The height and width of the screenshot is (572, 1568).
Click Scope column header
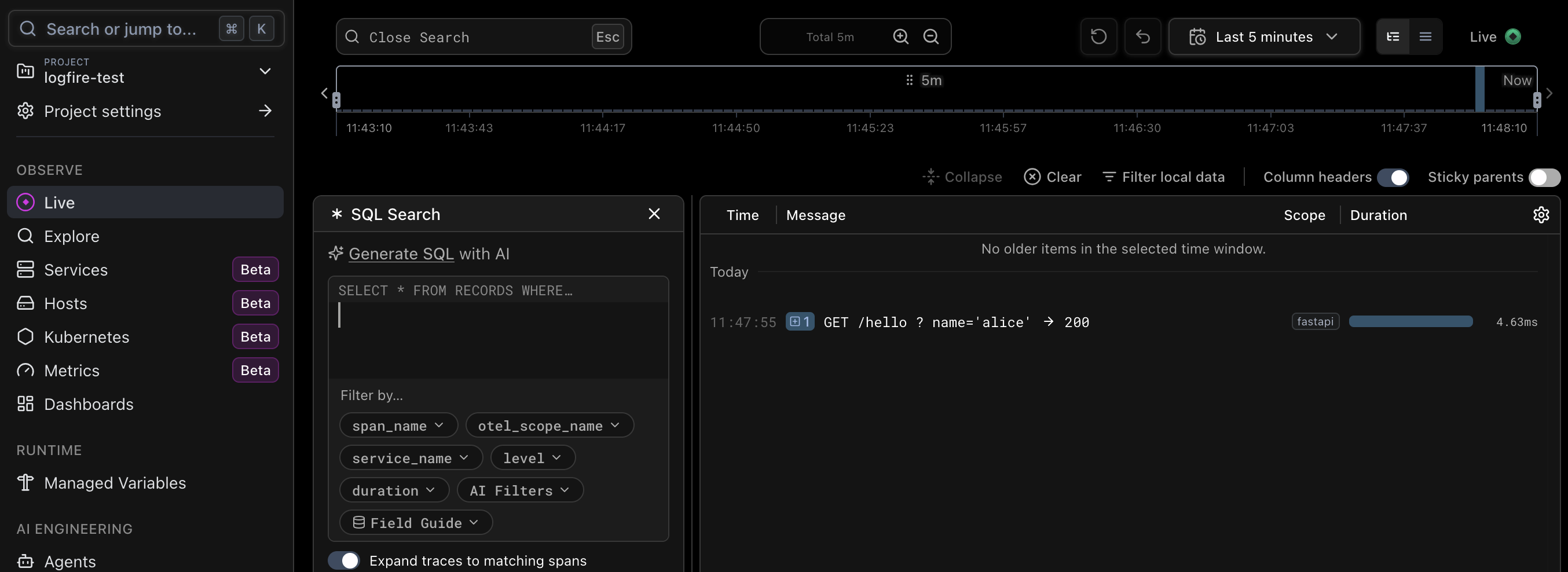tap(1304, 215)
